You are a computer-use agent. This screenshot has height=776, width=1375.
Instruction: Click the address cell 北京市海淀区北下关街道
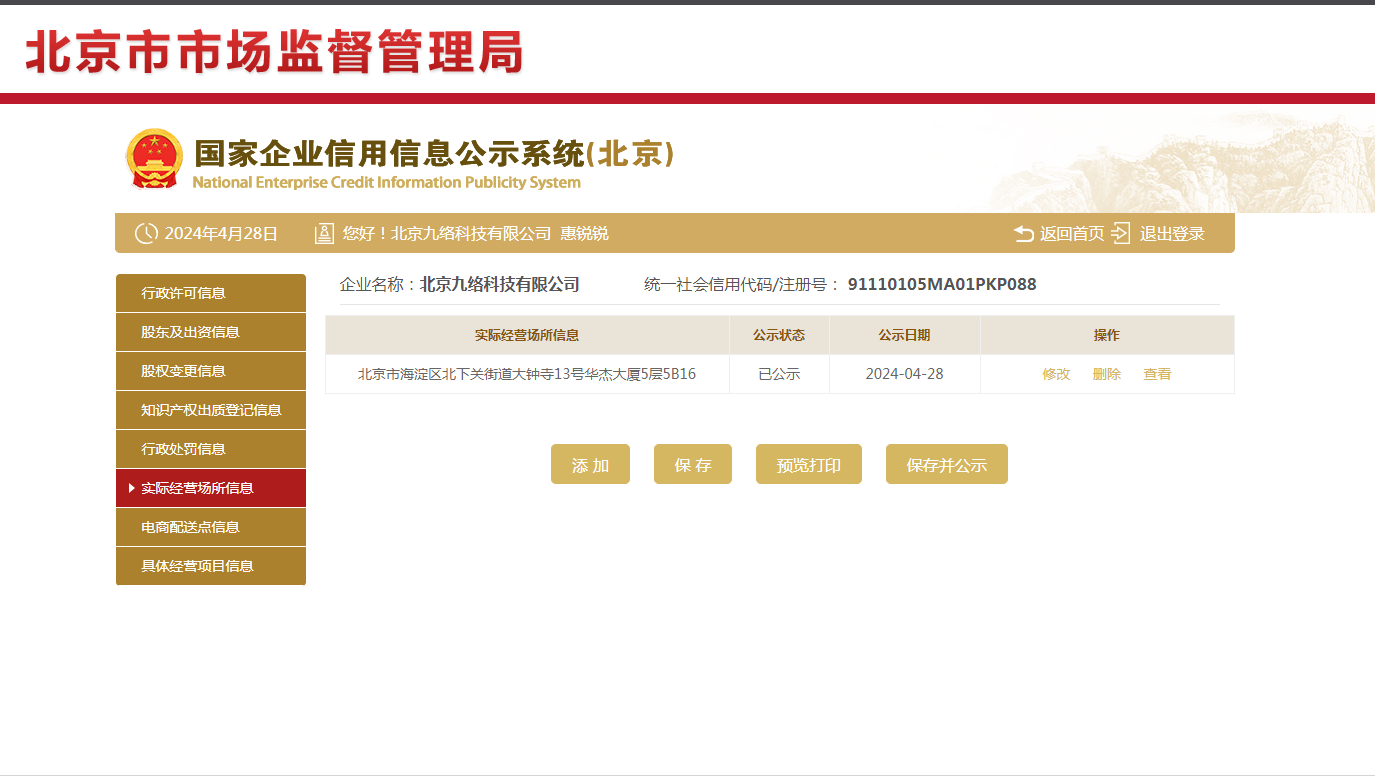527,374
